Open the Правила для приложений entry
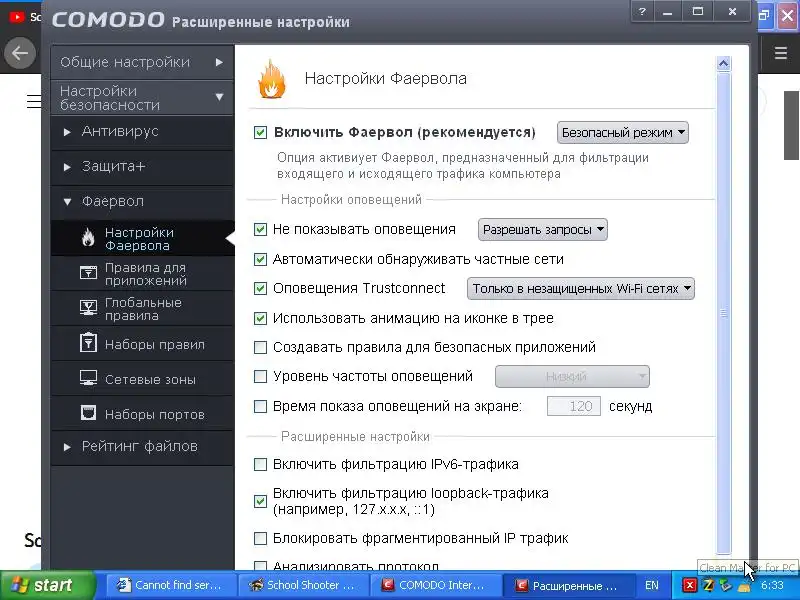 click(x=142, y=273)
